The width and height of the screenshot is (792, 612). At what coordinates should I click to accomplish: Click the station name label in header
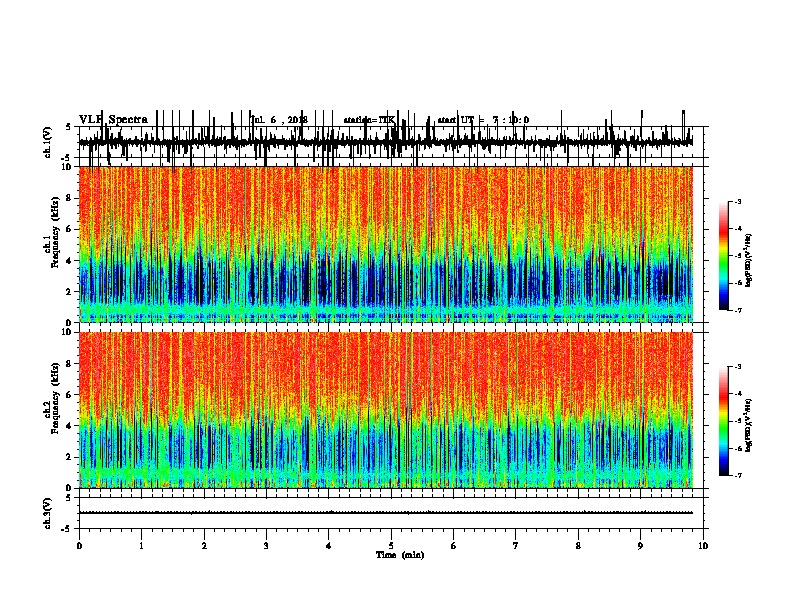click(x=369, y=120)
